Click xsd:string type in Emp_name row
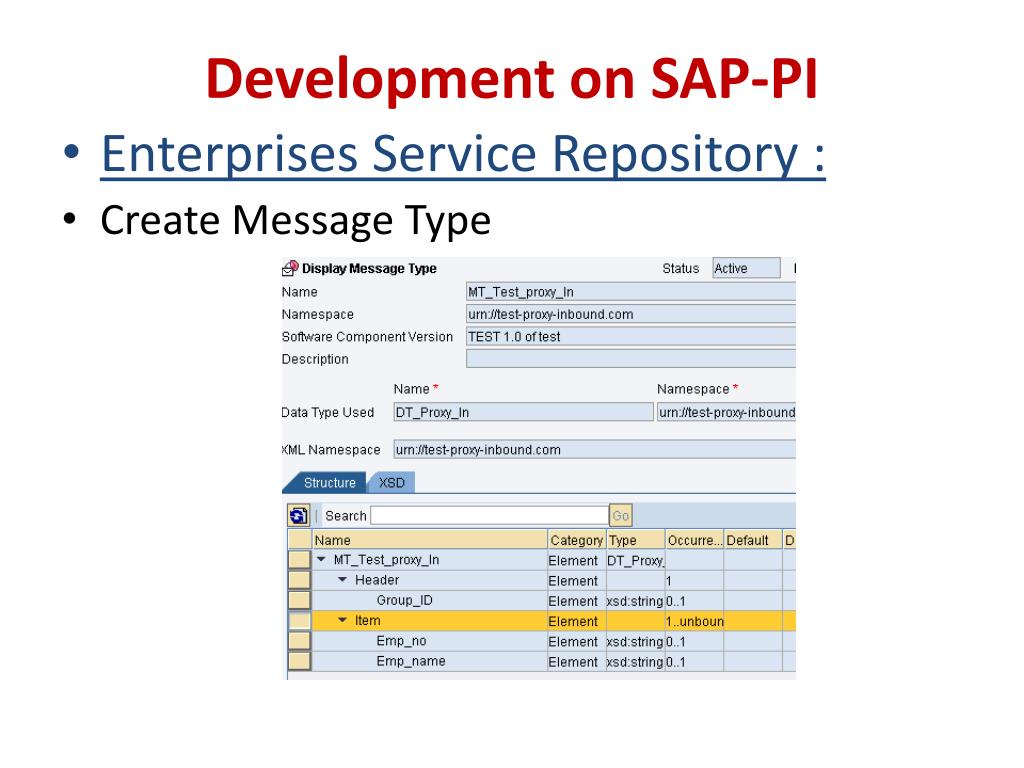The width and height of the screenshot is (1024, 768). pos(635,662)
